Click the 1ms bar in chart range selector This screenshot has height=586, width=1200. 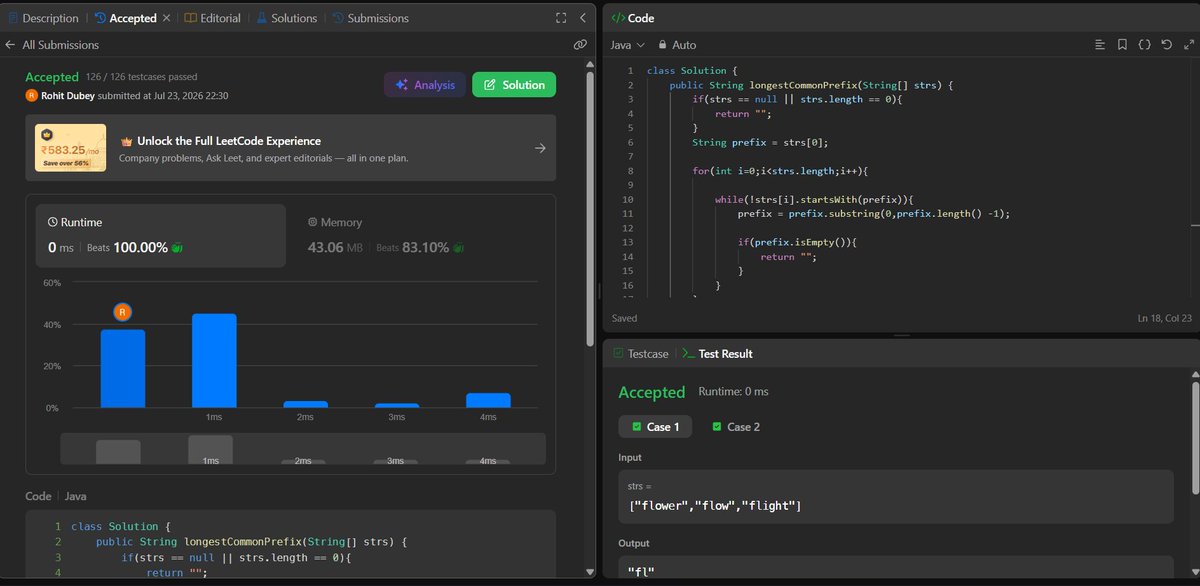pos(210,449)
